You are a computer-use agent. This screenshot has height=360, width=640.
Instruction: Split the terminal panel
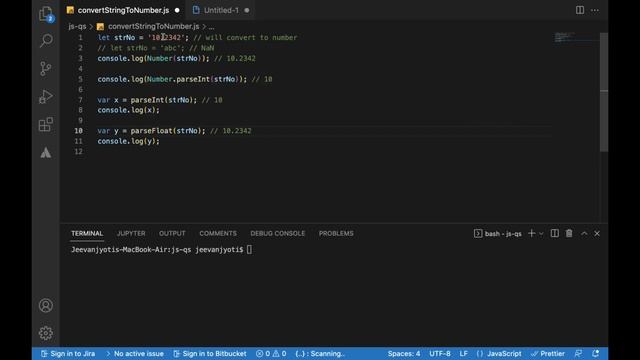tap(554, 233)
